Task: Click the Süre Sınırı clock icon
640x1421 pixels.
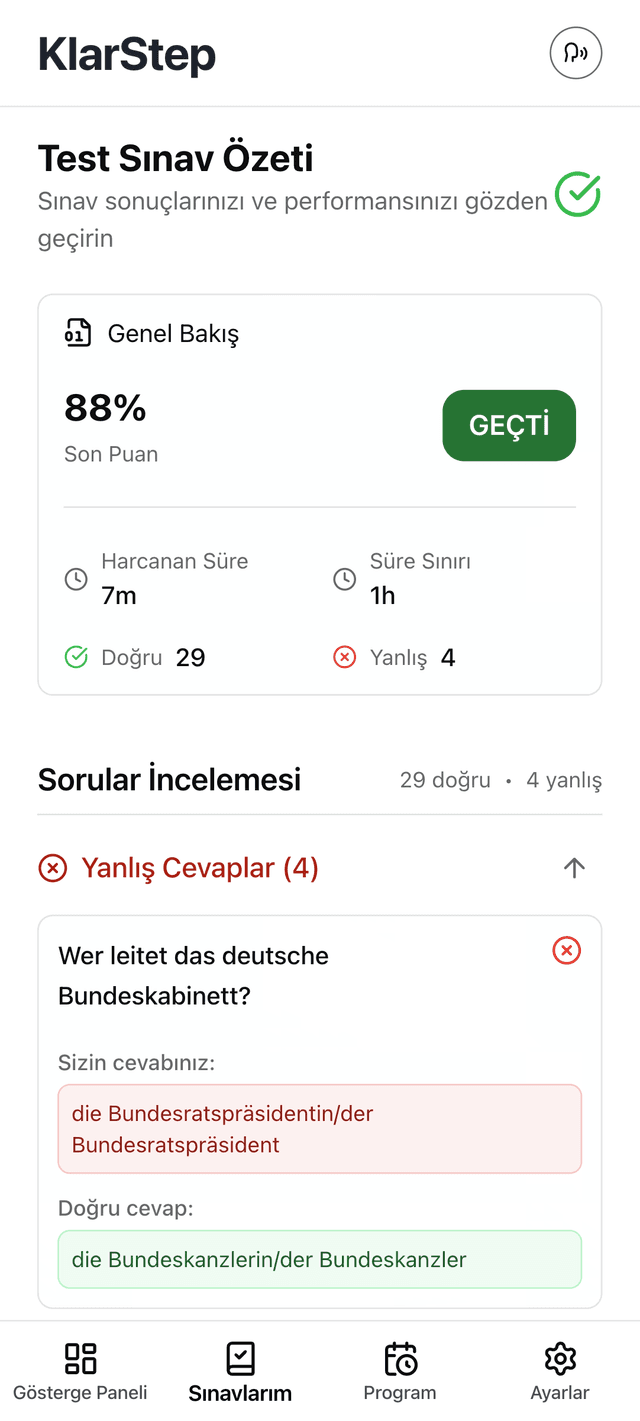Action: tap(345, 578)
